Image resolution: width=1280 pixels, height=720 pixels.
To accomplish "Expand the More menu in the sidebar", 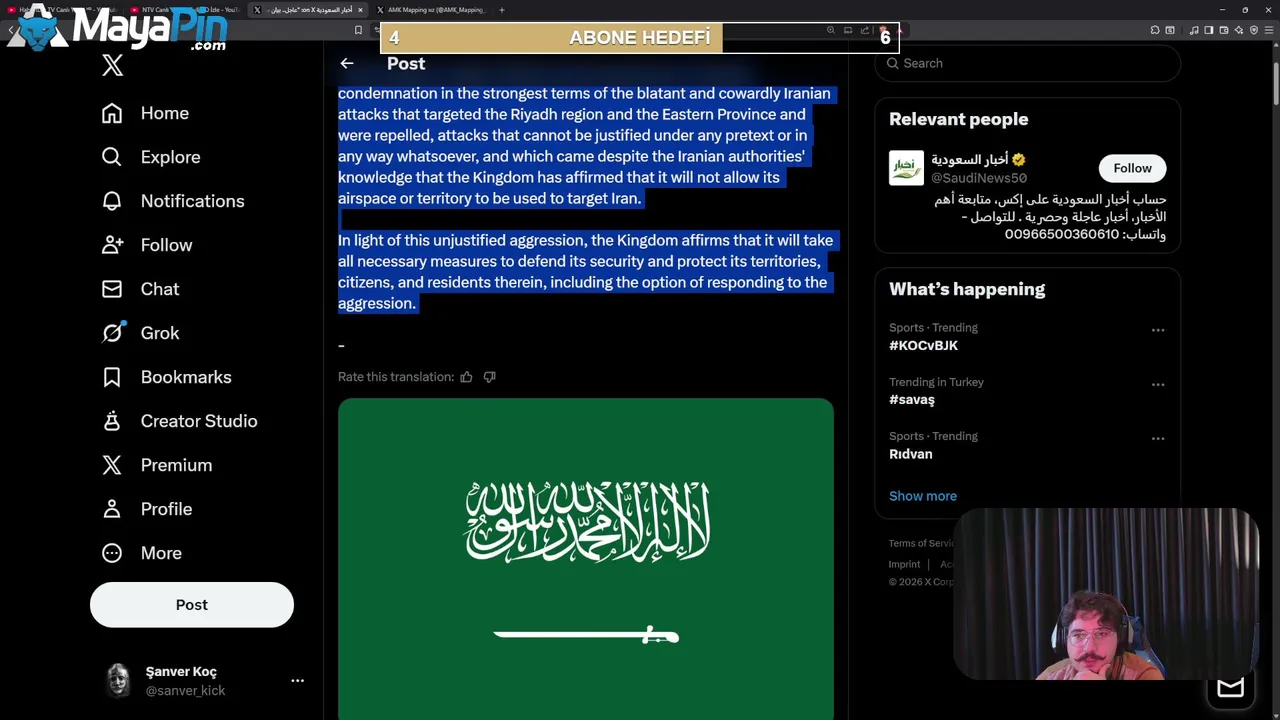I will click(x=141, y=553).
